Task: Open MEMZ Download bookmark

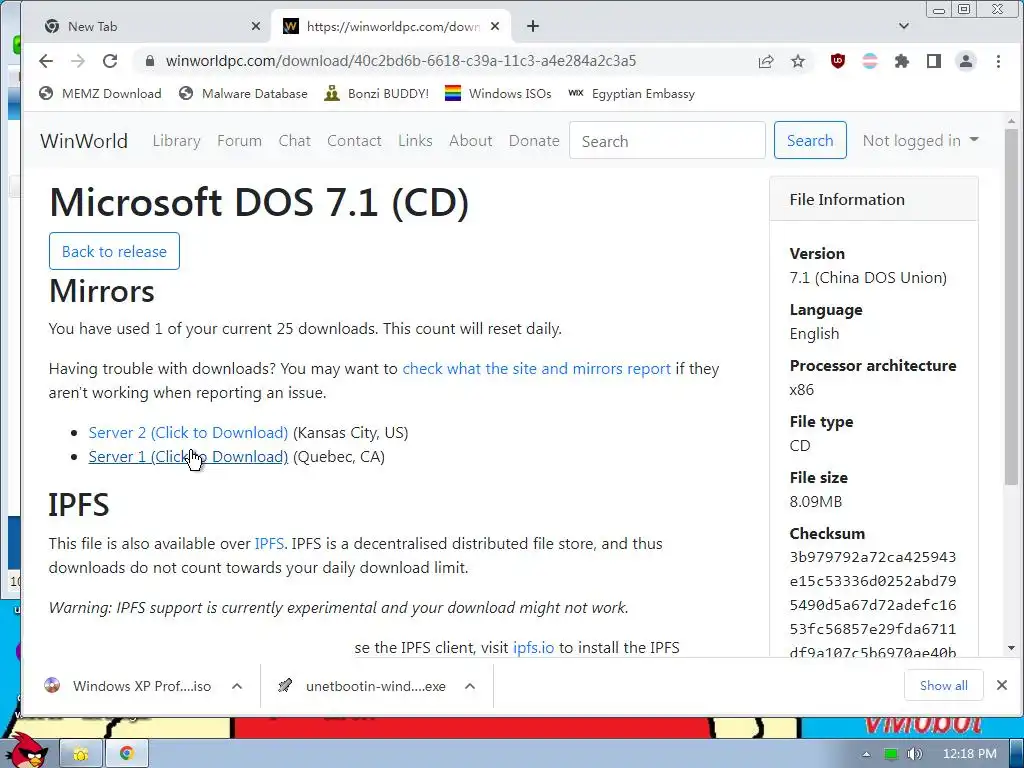Action: tap(100, 93)
